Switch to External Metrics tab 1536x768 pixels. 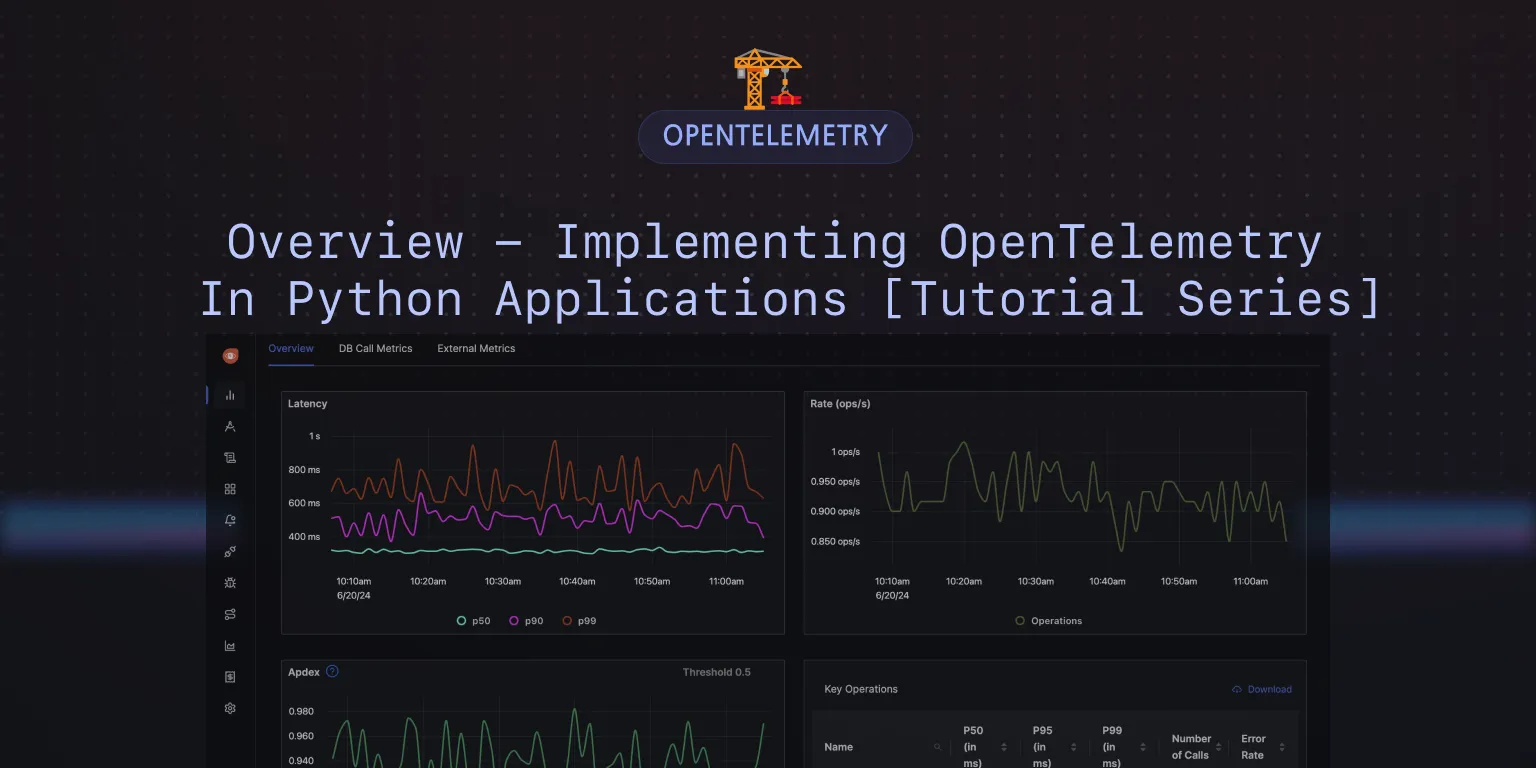pos(476,349)
